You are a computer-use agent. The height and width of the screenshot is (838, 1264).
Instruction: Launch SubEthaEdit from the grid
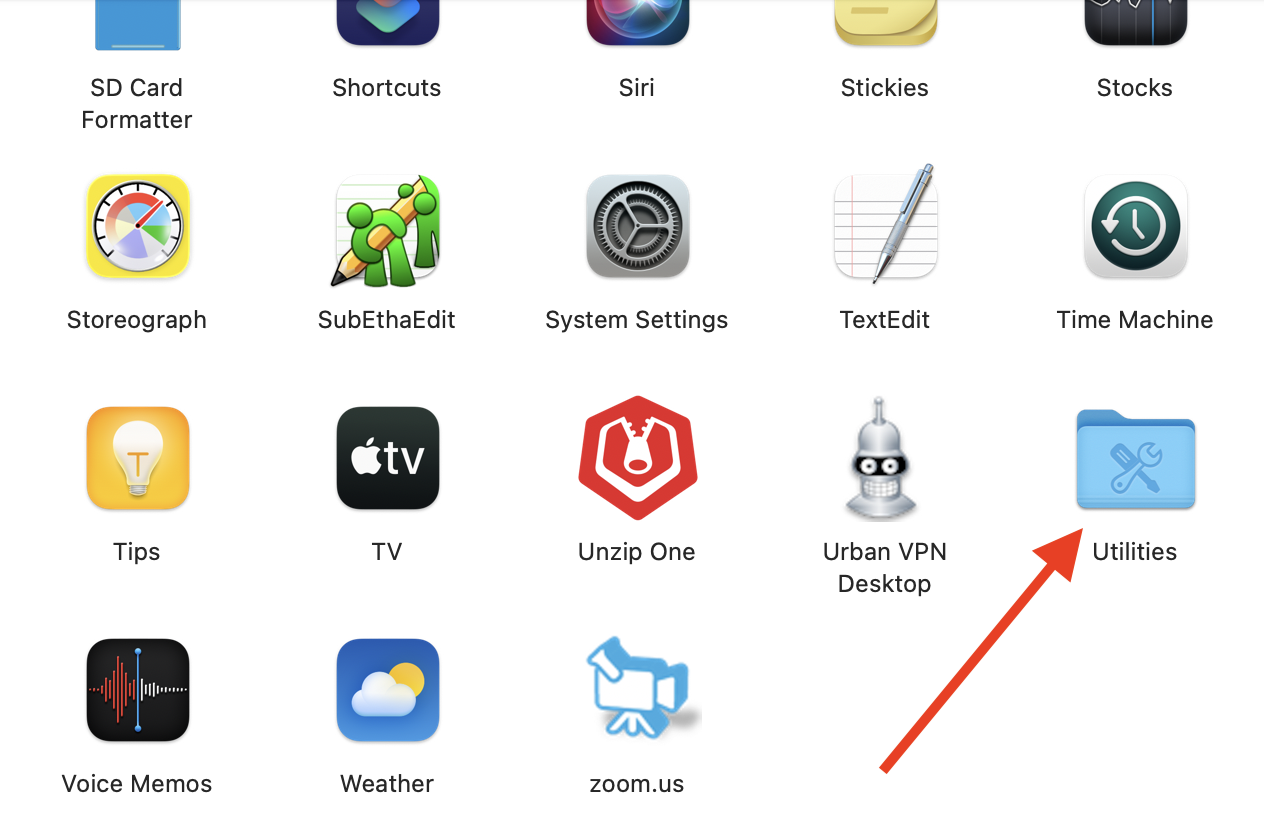click(x=386, y=228)
